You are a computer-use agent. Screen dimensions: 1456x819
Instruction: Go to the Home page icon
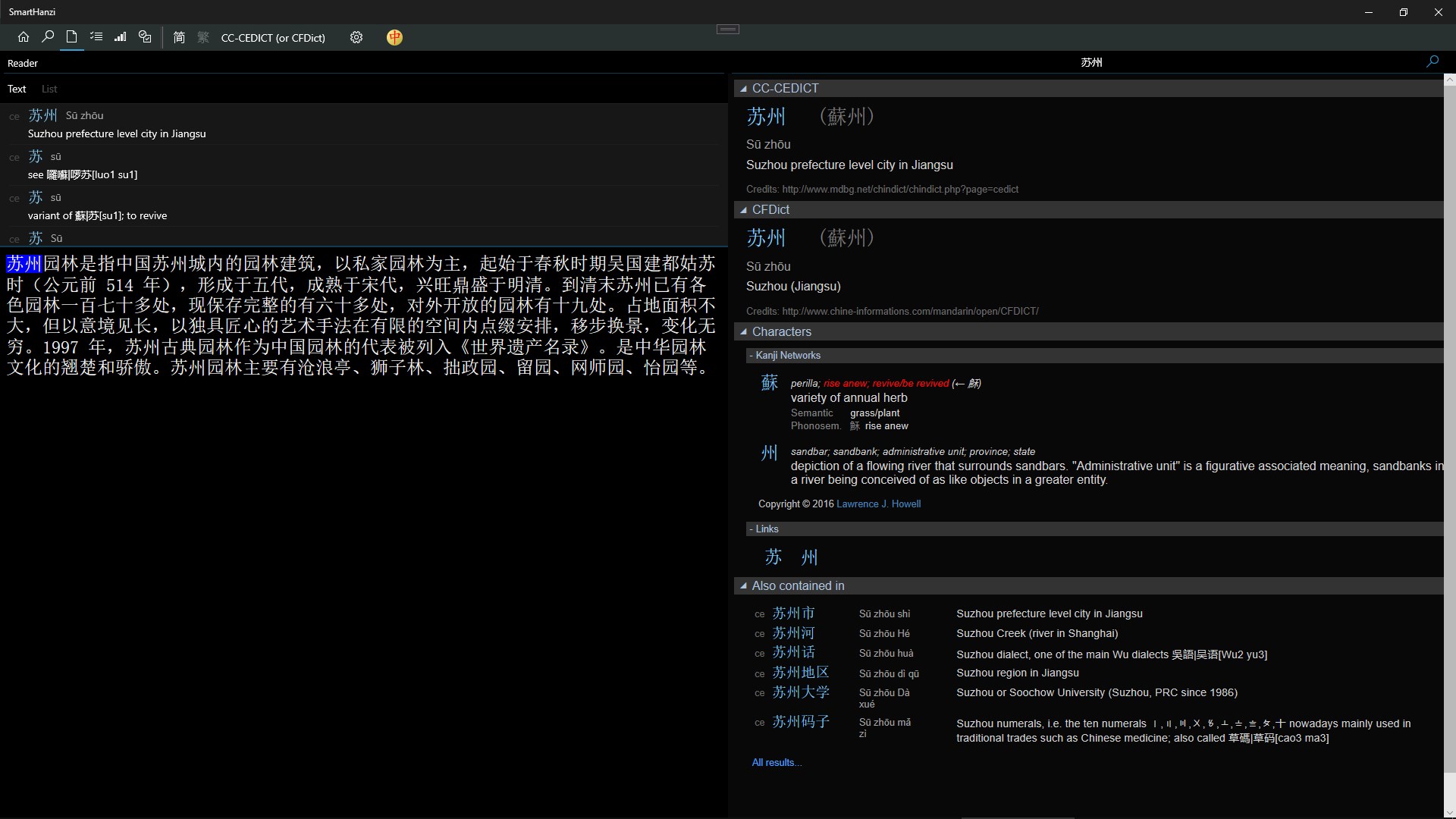24,37
